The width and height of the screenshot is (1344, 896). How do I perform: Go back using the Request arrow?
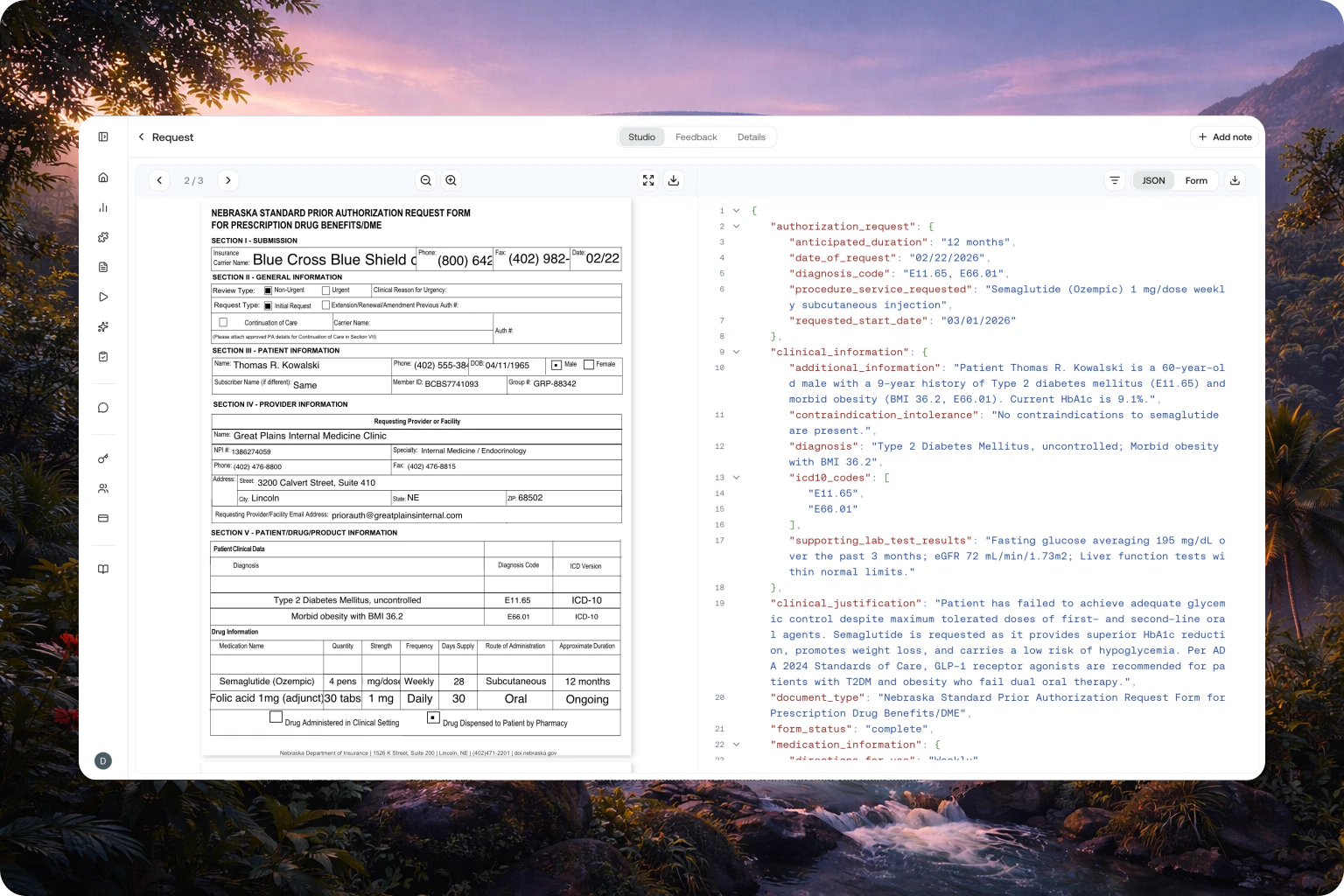[142, 137]
